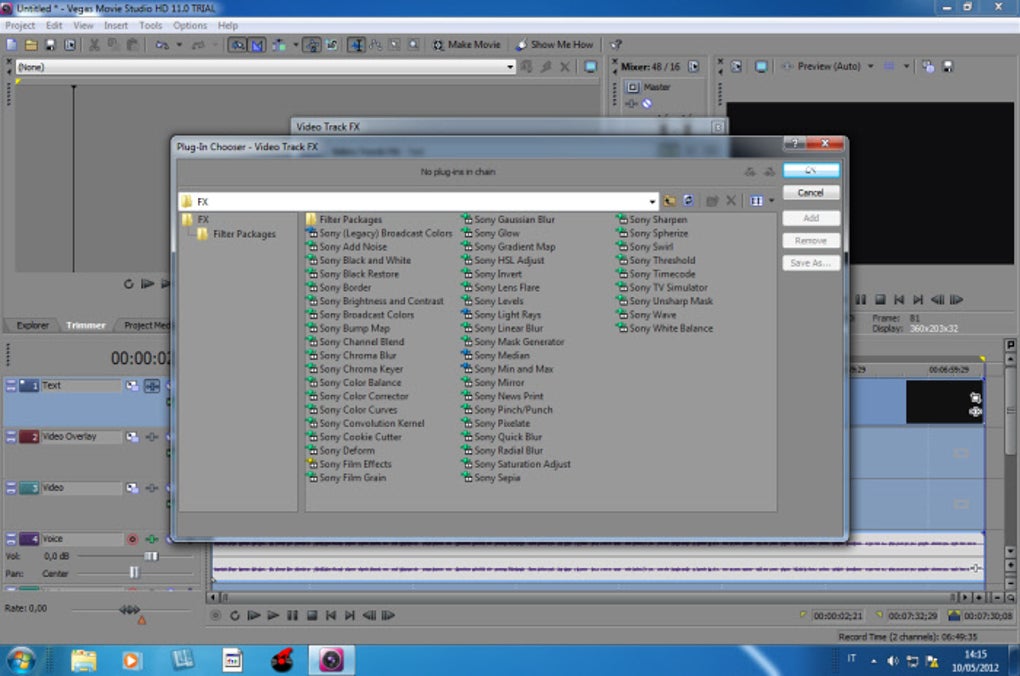This screenshot has height=676, width=1020.
Task: Open track FX for Text track
Action: [152, 386]
